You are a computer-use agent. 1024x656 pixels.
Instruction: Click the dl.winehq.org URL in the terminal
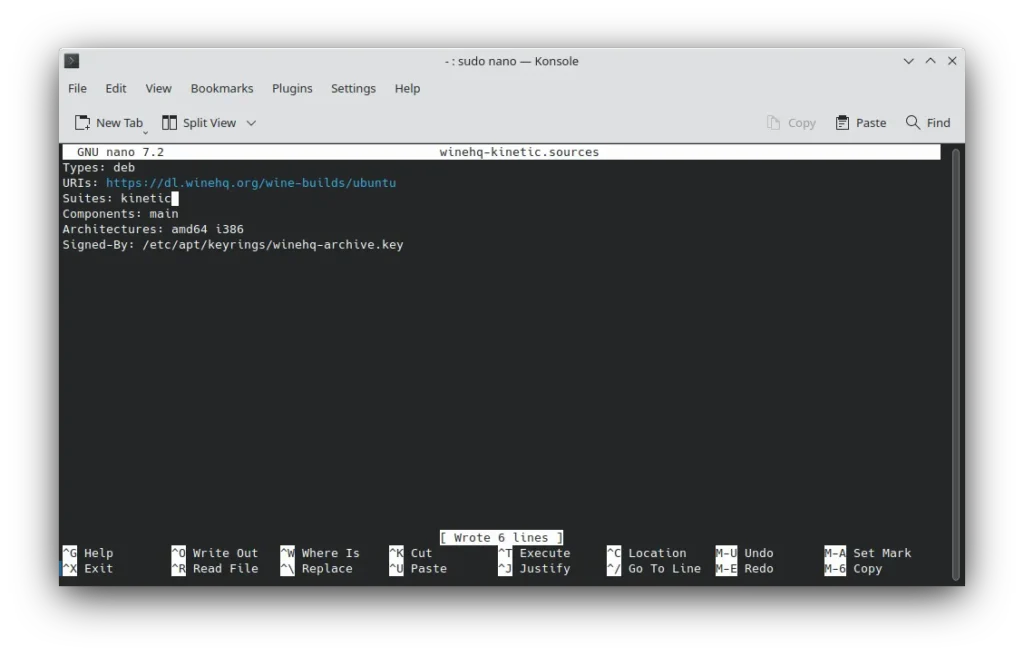(x=250, y=183)
